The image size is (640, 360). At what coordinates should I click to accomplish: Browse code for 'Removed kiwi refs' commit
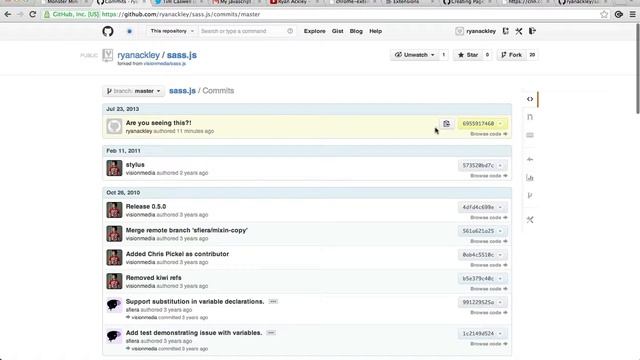[x=489, y=289]
